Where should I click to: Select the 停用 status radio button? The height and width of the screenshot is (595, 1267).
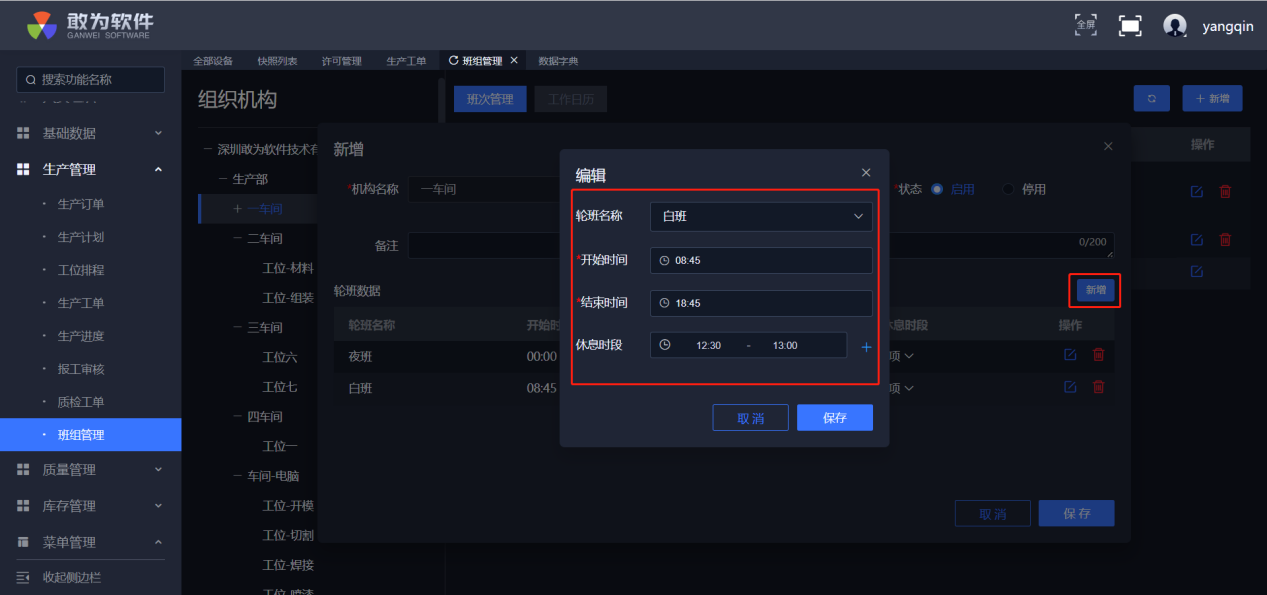click(1007, 189)
